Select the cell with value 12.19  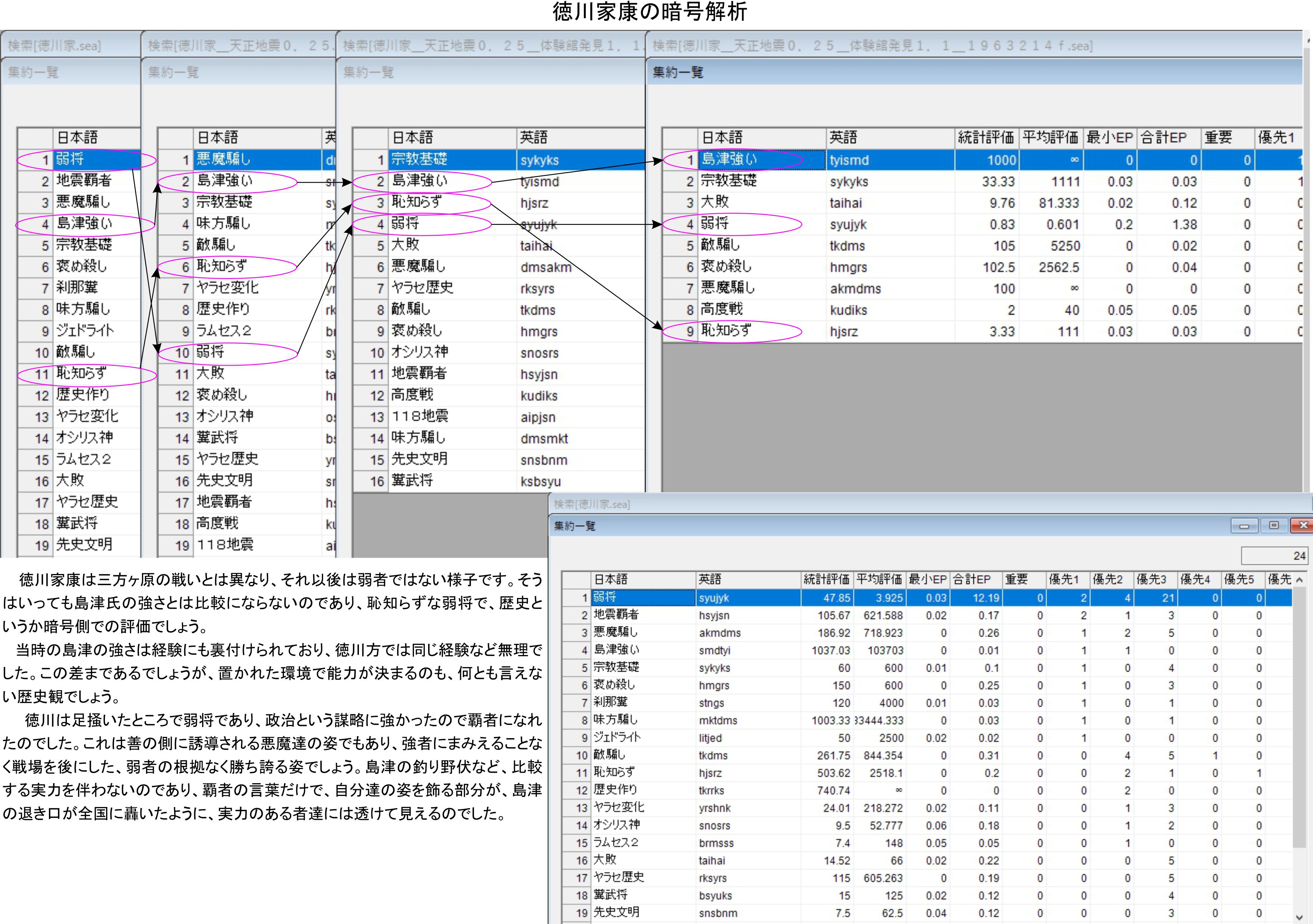[976, 598]
